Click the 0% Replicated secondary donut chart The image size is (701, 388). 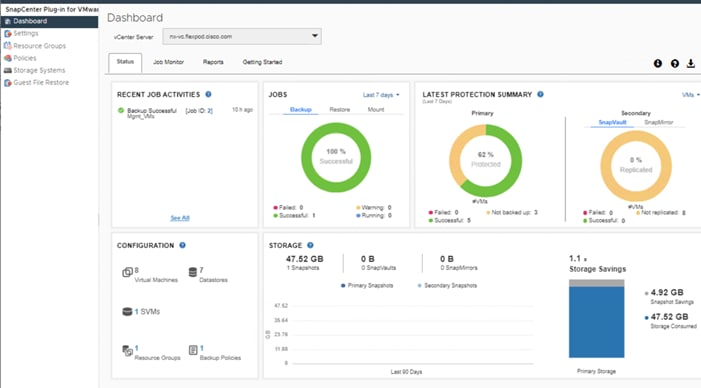(x=636, y=166)
